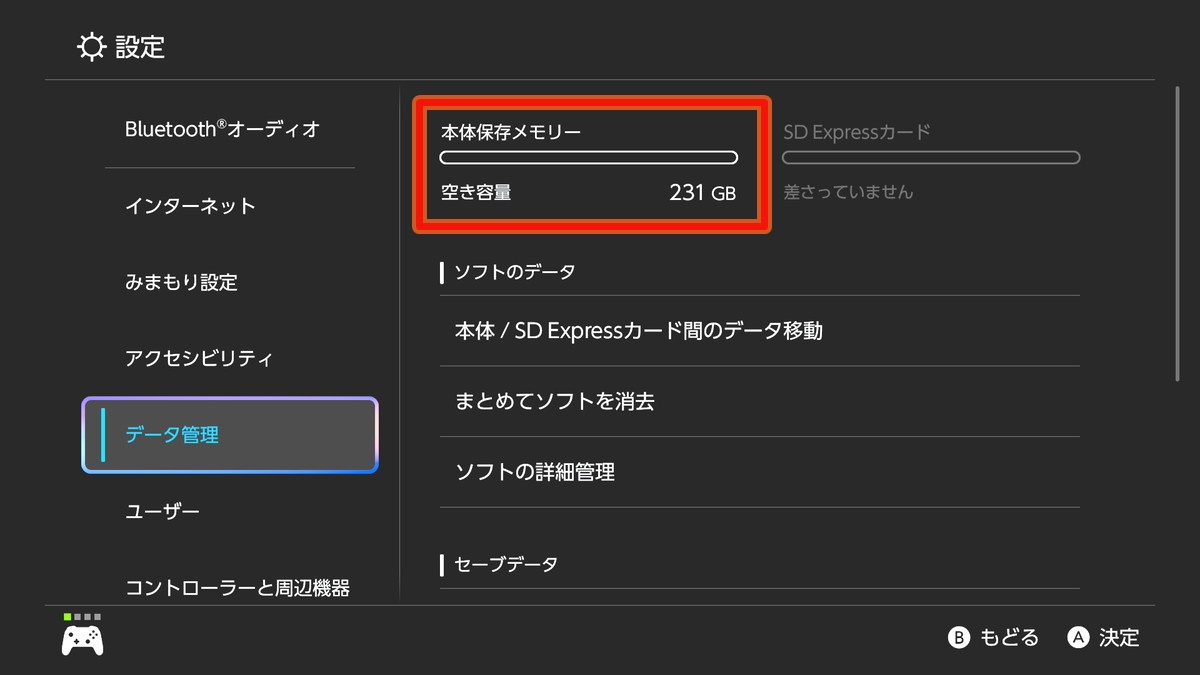
Task: Open みまもり設定 from the sidebar
Action: pos(181,282)
